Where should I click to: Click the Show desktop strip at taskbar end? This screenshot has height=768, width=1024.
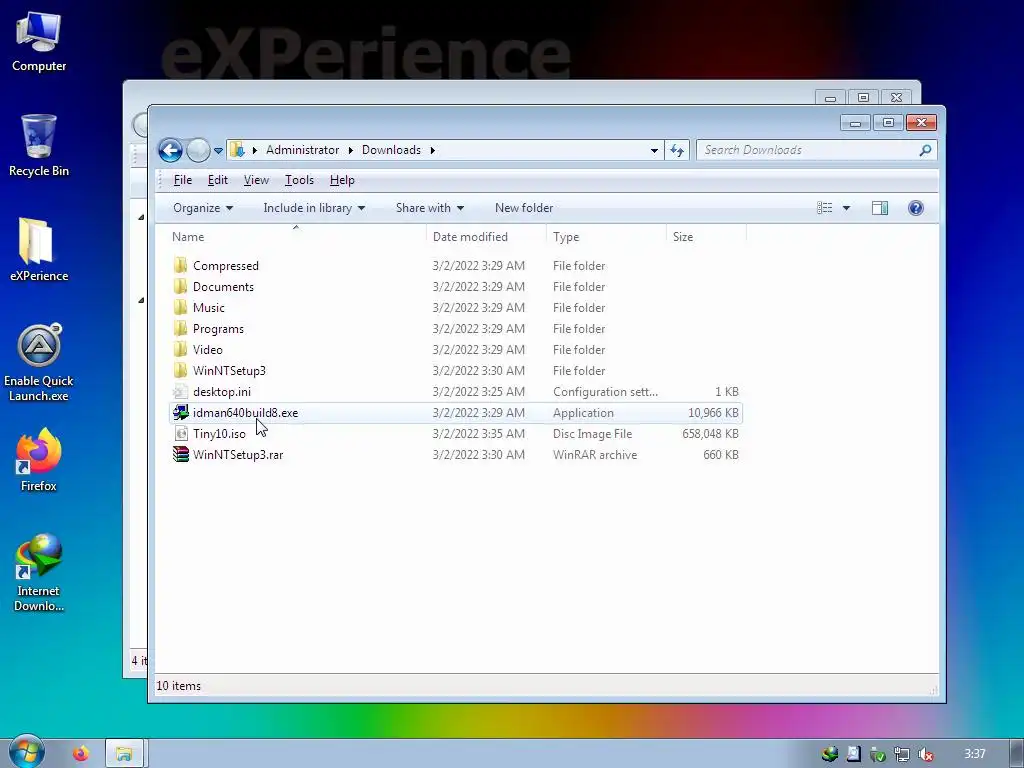tap(1016, 754)
